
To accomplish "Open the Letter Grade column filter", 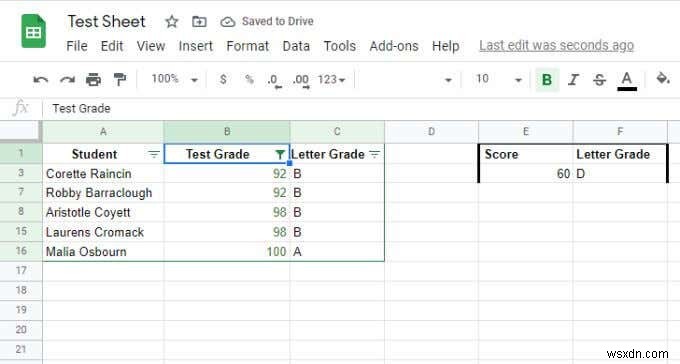I will [375, 154].
